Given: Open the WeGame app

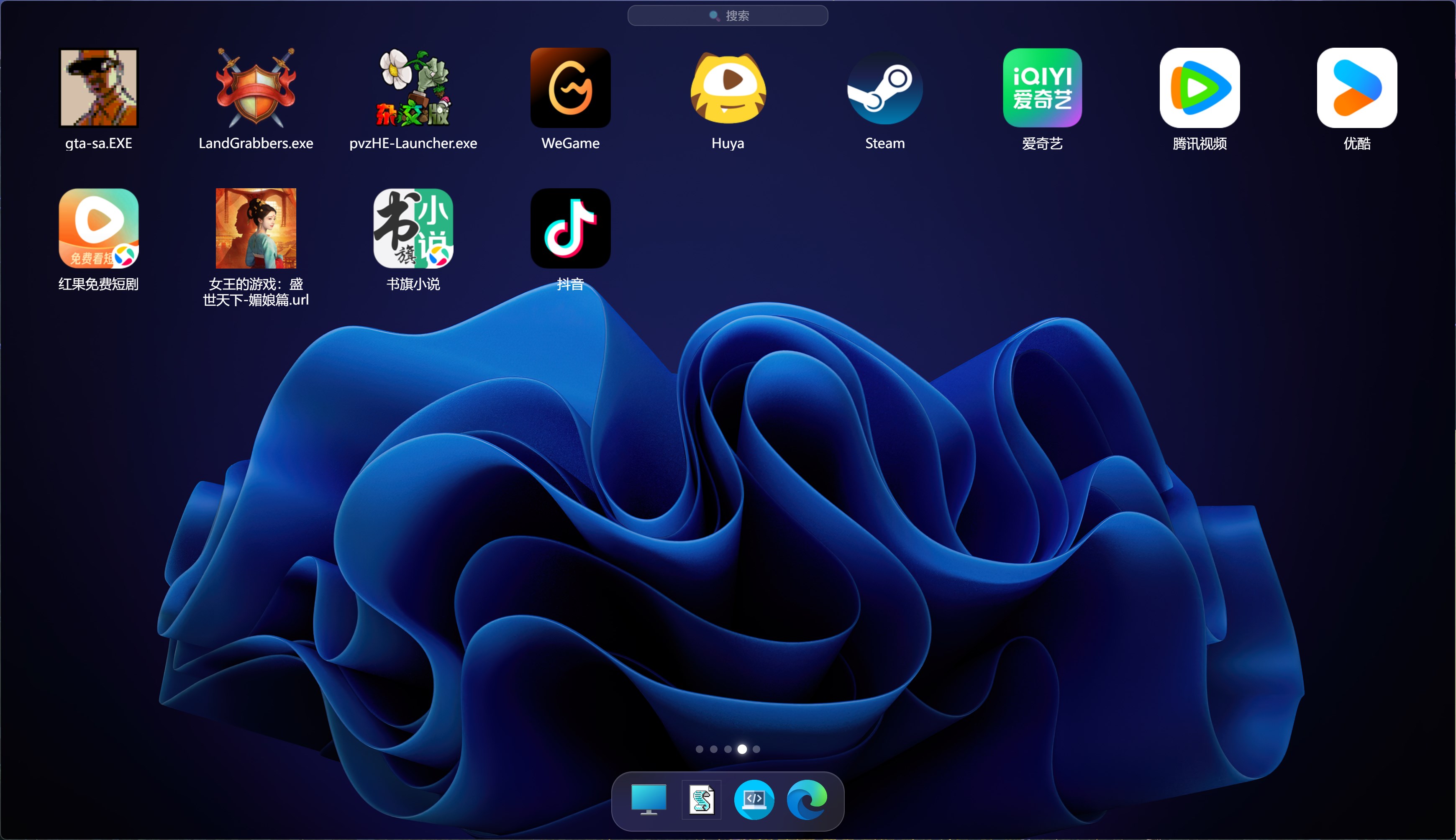Looking at the screenshot, I should pos(571,88).
